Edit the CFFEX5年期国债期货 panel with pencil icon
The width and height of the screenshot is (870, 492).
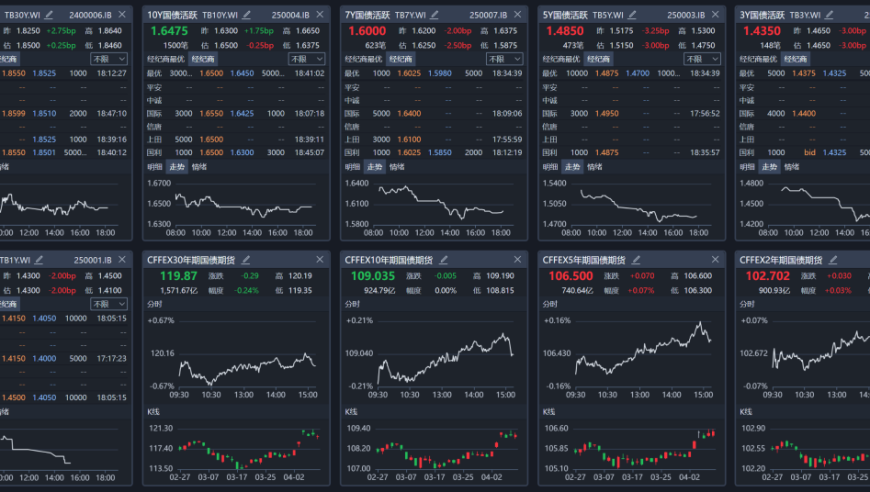(636, 260)
